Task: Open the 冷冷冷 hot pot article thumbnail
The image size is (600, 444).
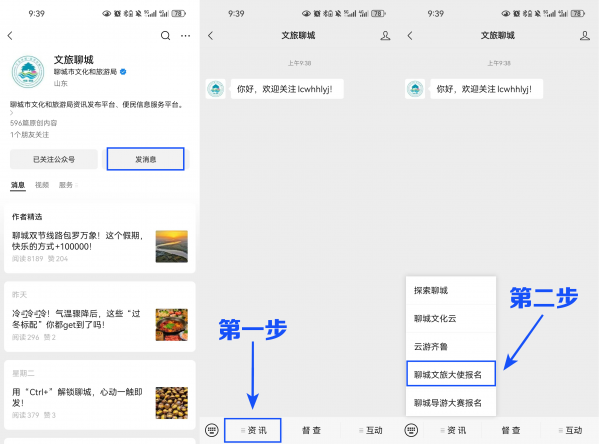Action: coord(171,324)
